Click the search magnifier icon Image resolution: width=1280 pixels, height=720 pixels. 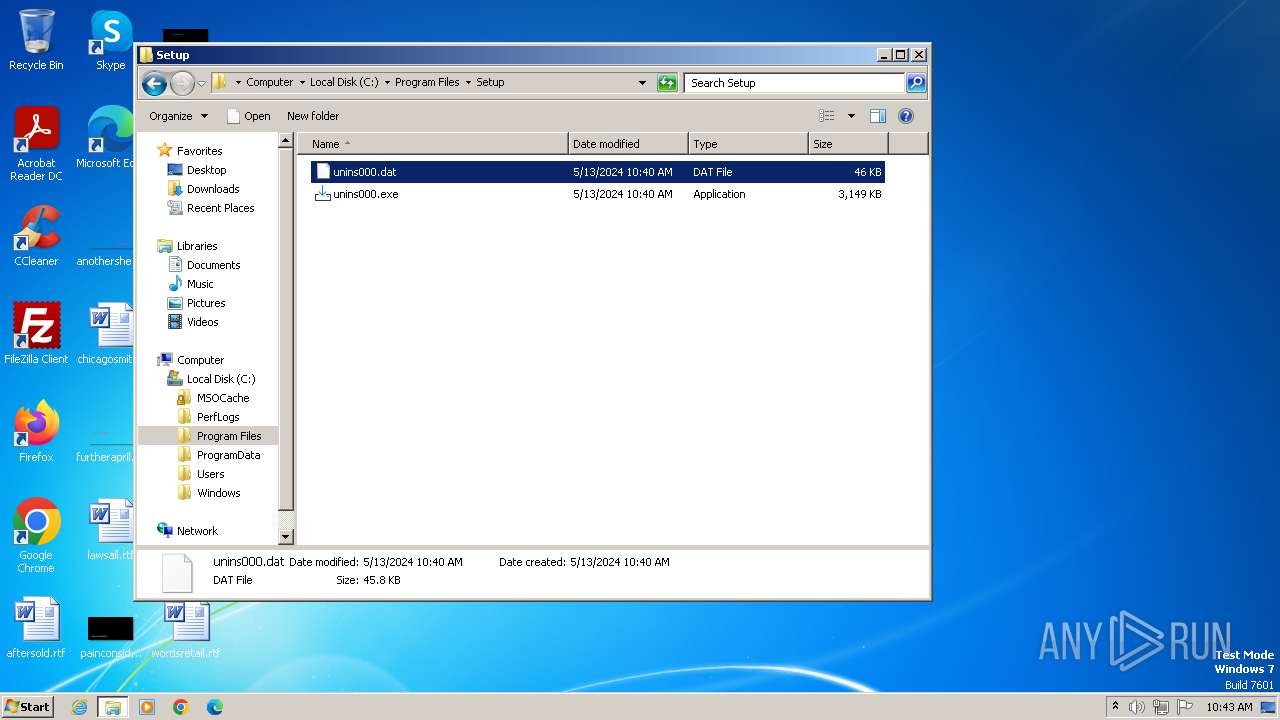[x=916, y=83]
